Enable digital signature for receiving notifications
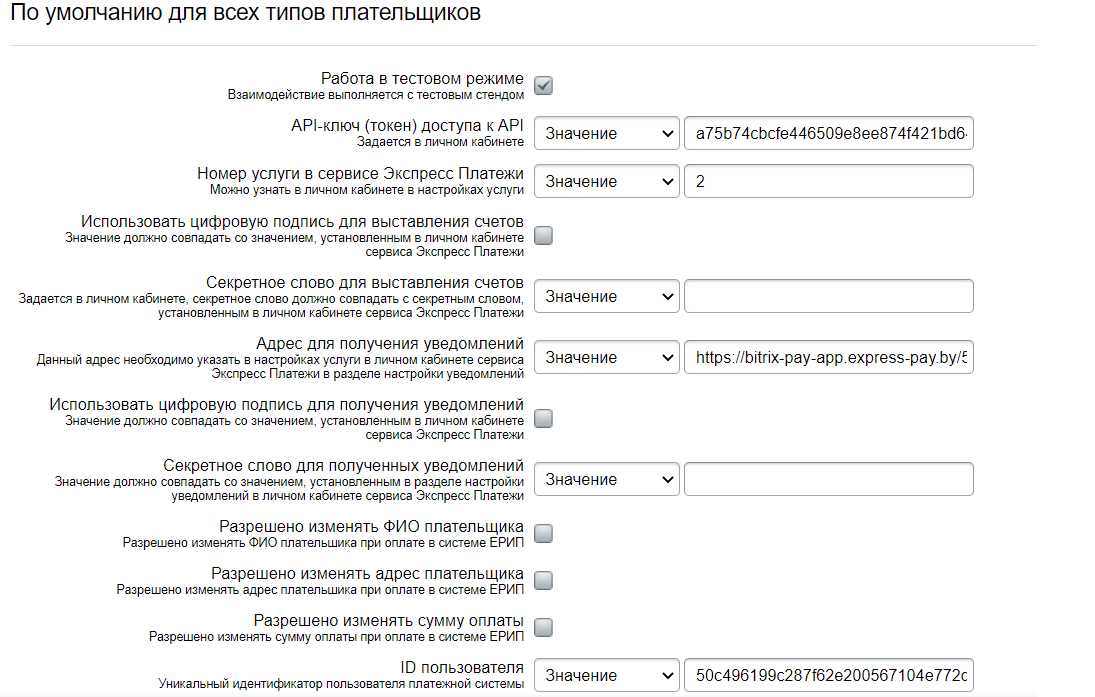Image resolution: width=1095 pixels, height=697 pixels. coord(544,419)
